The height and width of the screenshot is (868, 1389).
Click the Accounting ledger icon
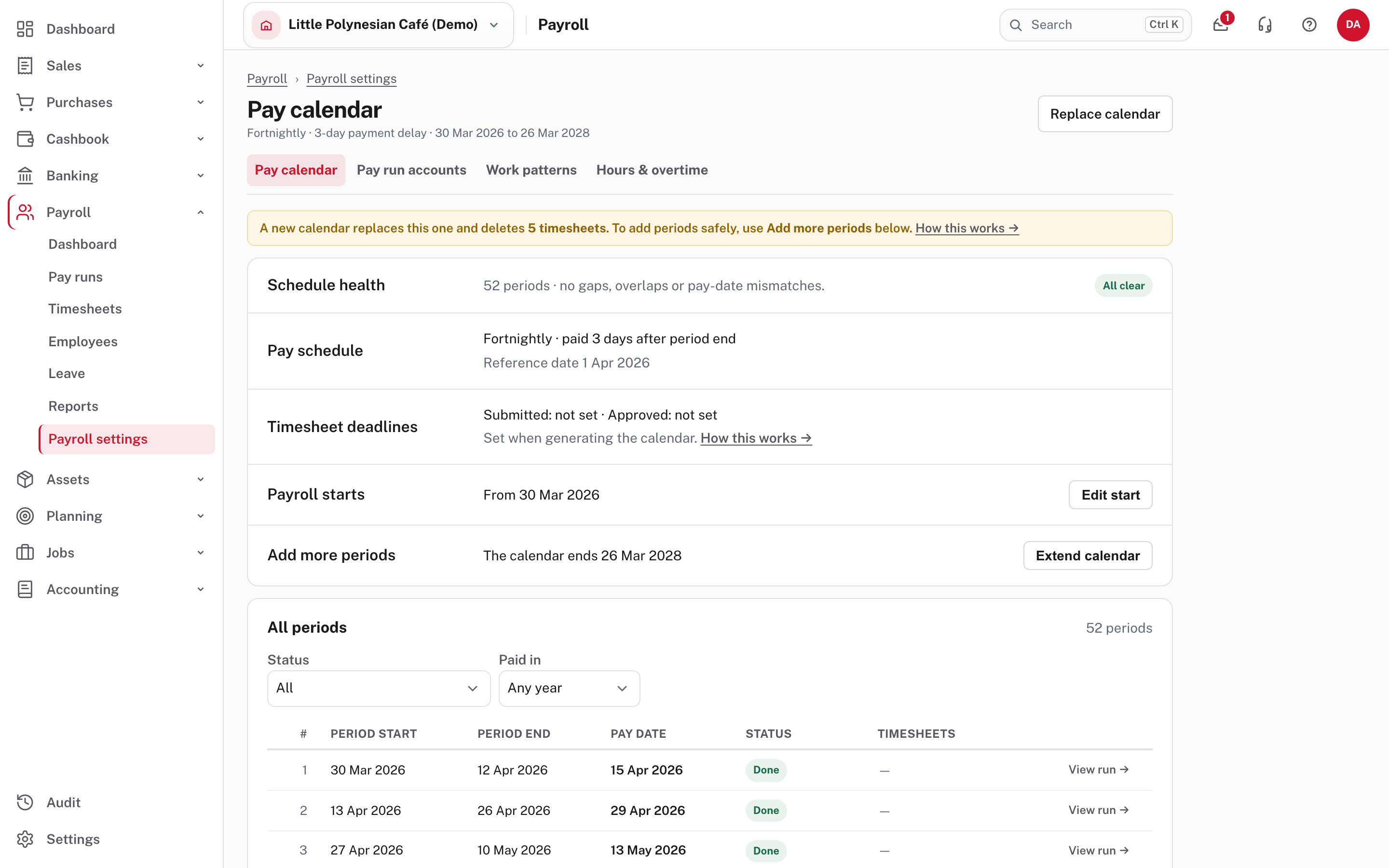(x=25, y=590)
